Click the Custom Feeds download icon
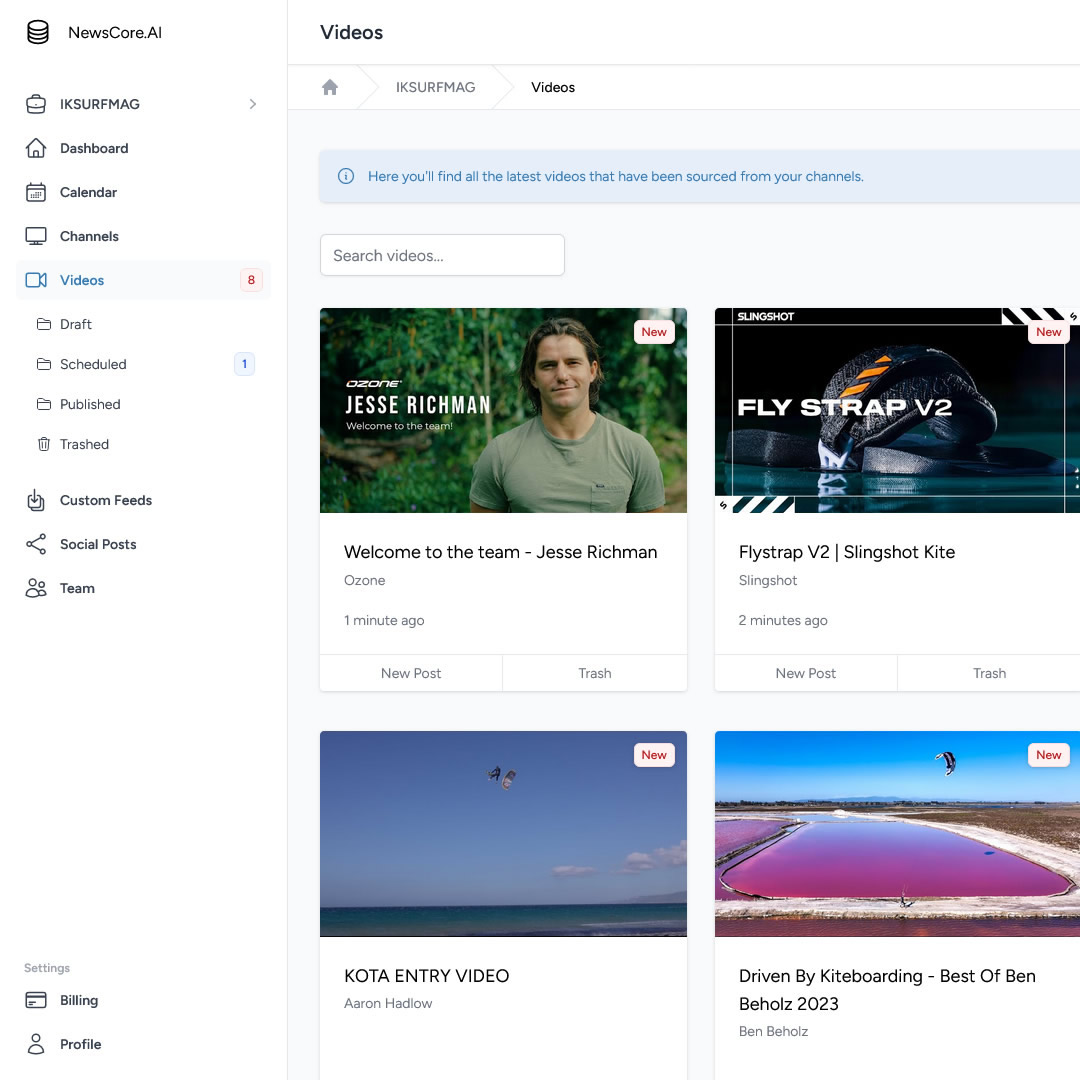Image resolution: width=1080 pixels, height=1080 pixels. tap(36, 500)
